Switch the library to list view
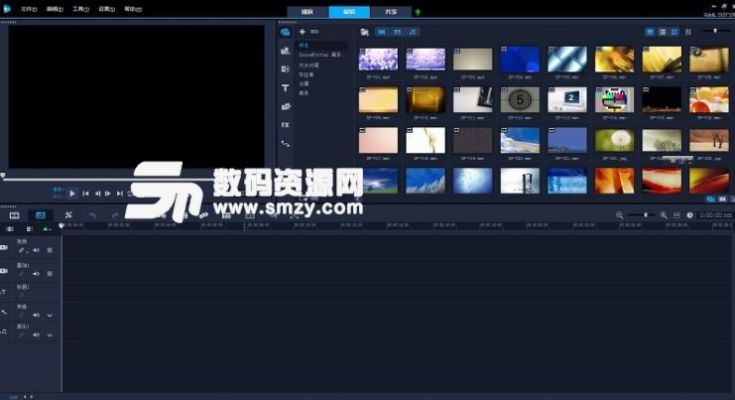 pos(662,32)
